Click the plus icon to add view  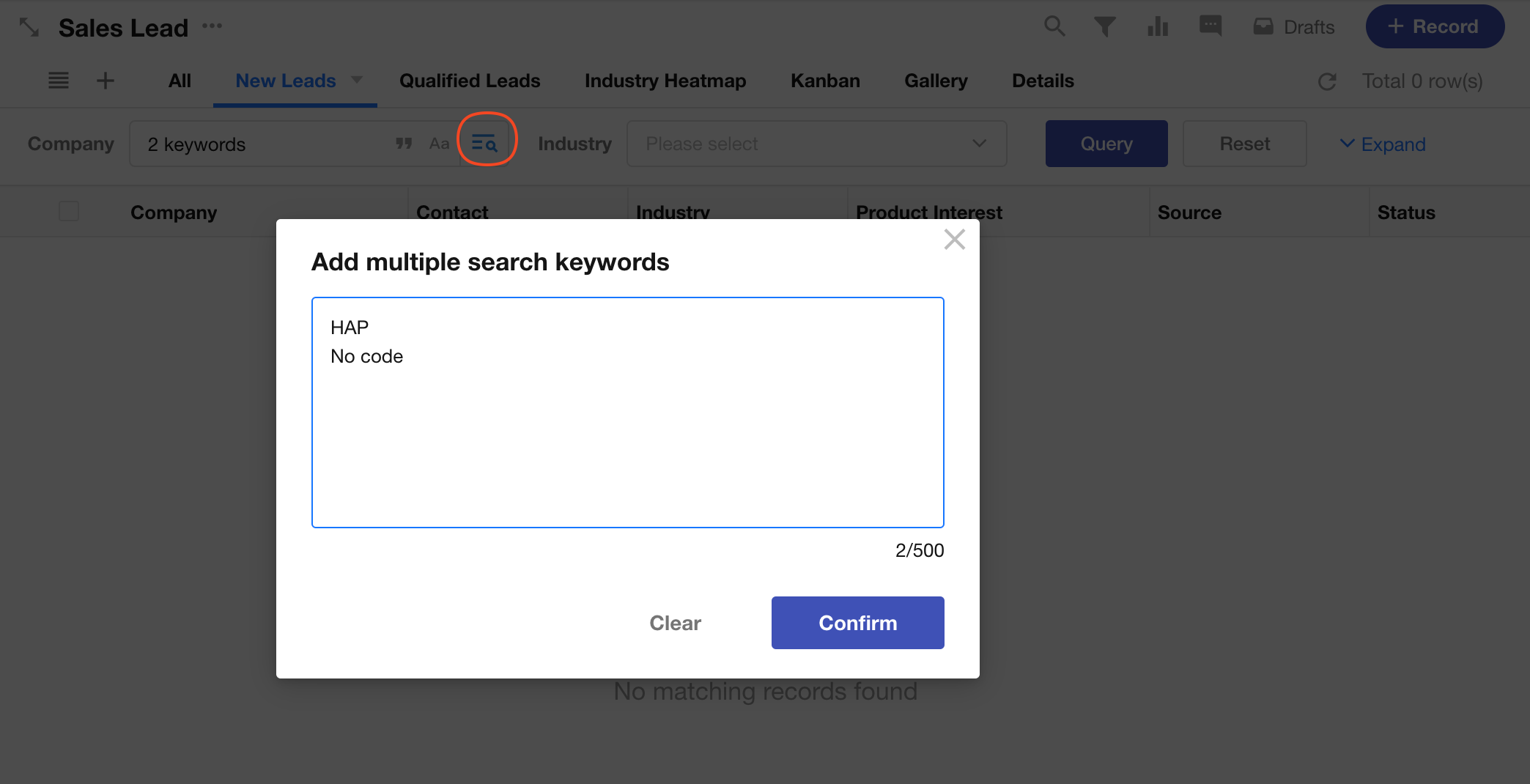click(x=106, y=81)
